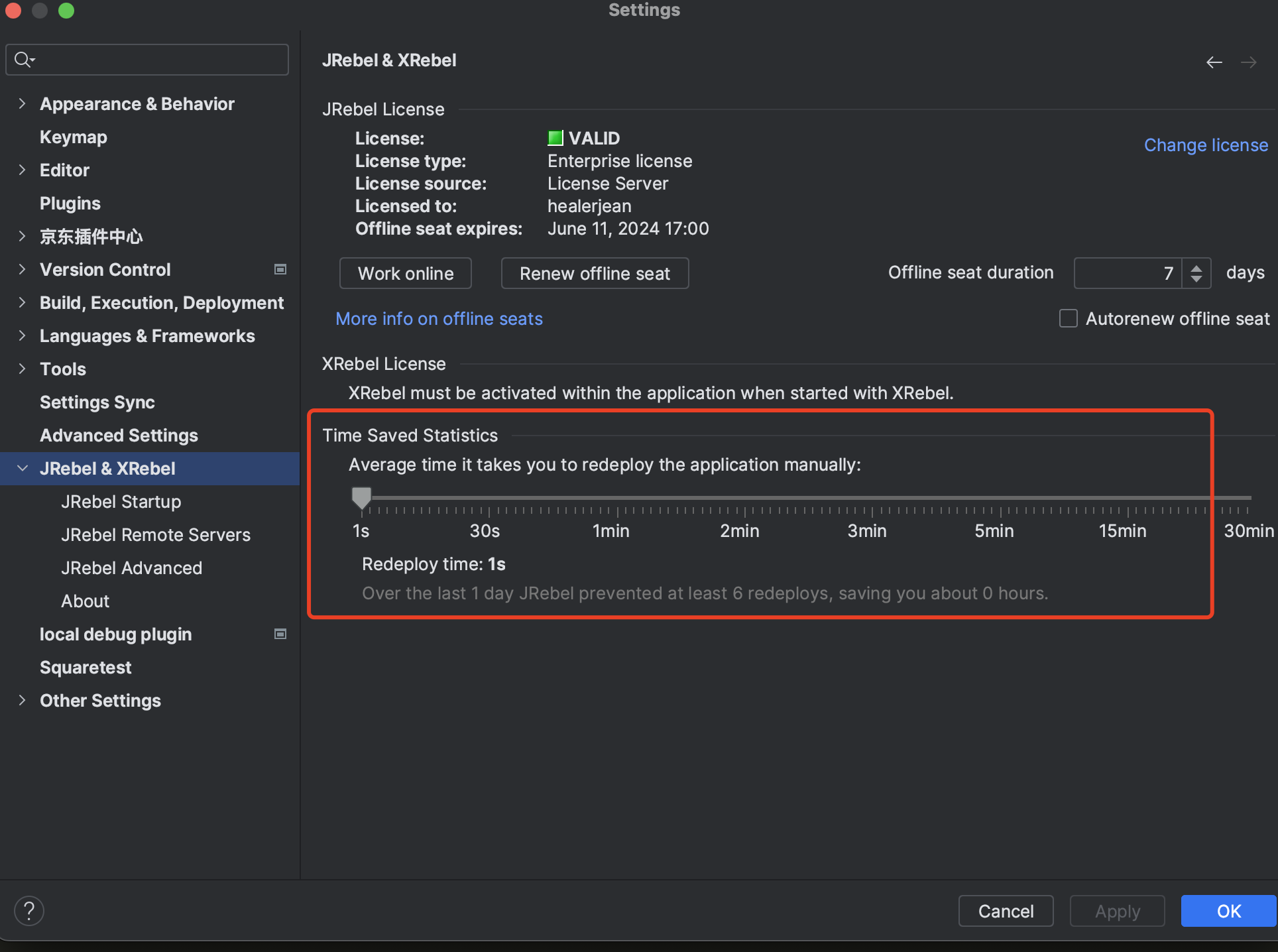Collapse the JRebel & XRebel node
1278x952 pixels.
(22, 468)
